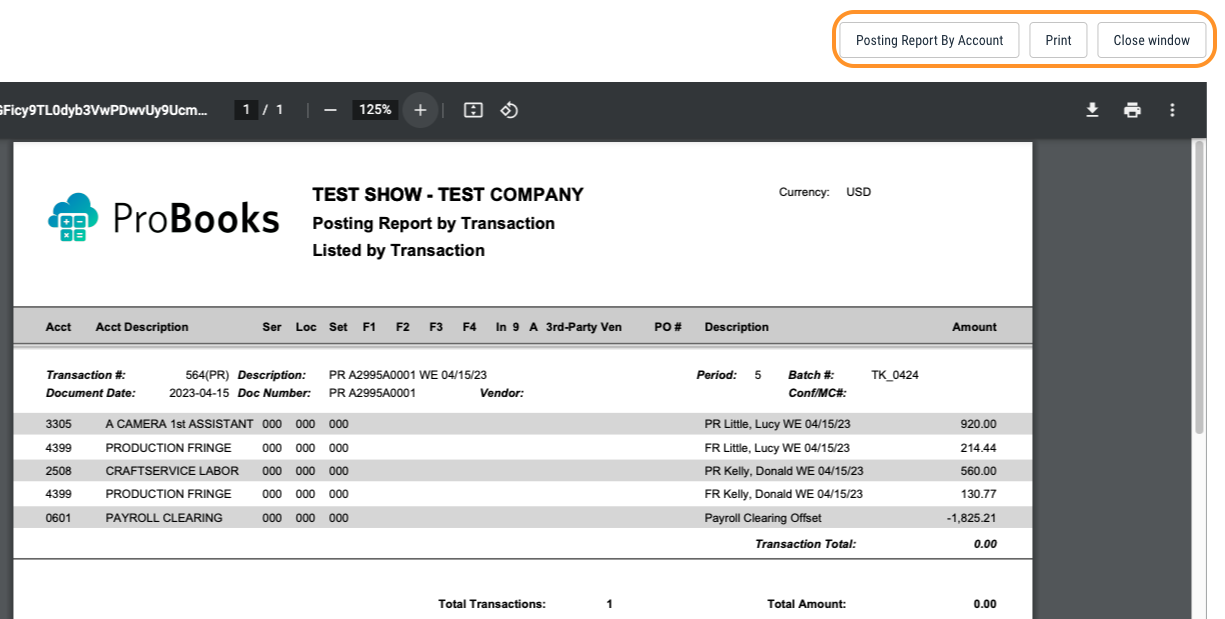Screen dimensions: 1225x619
Task: Click the Total Amount label
Action: click(806, 604)
